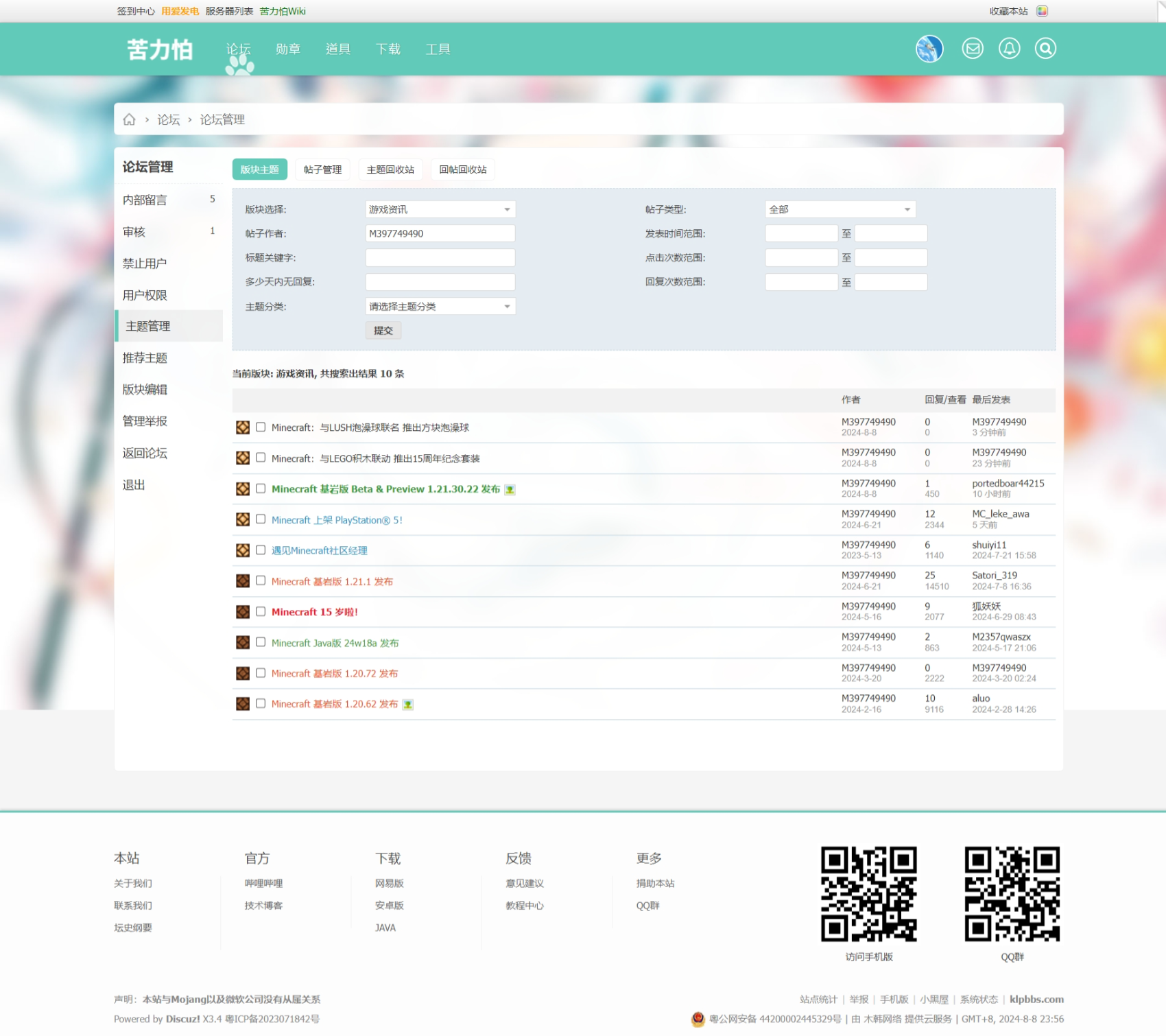This screenshot has width=1166, height=1036.
Task: Click the colorful icon beside 收藏本站
Action: [1042, 11]
